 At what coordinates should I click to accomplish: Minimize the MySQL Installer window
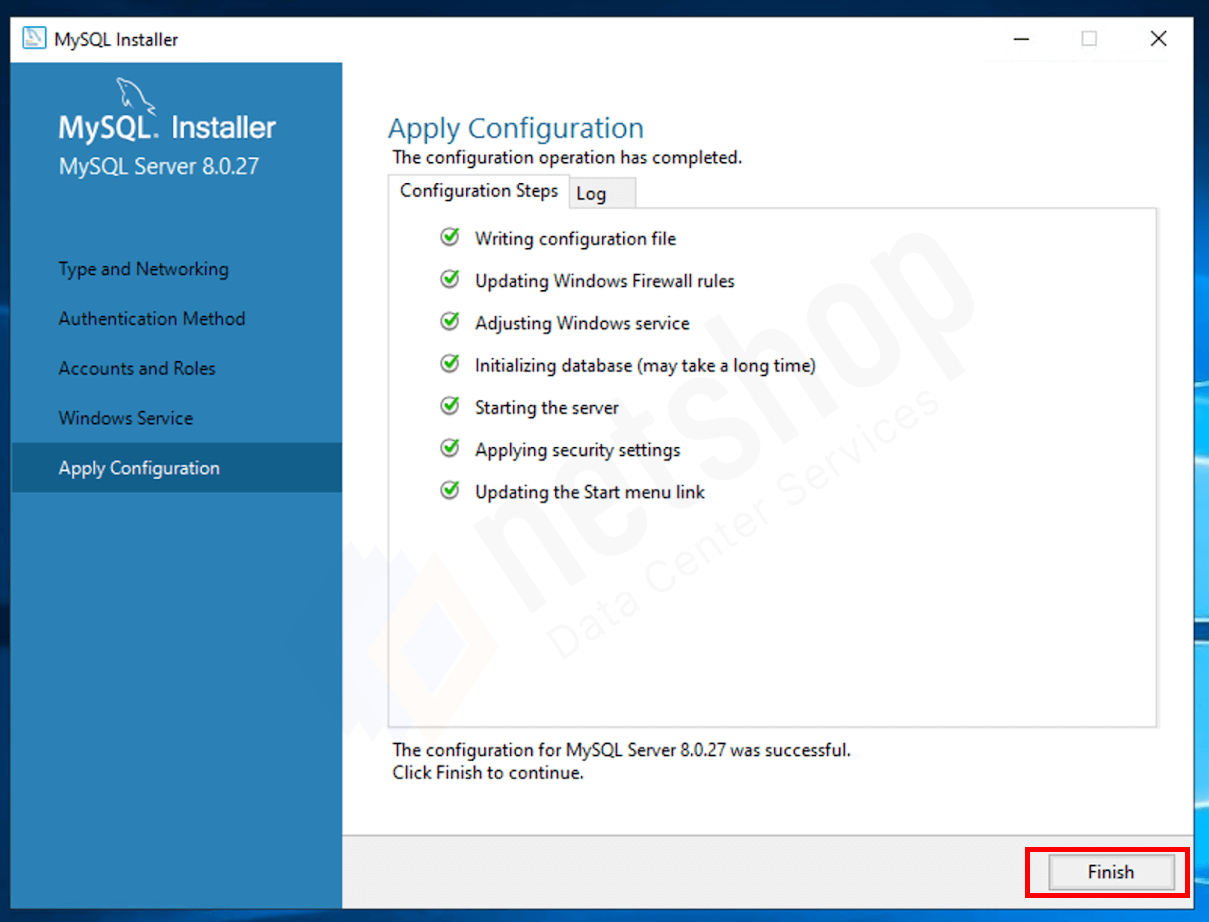click(x=1021, y=39)
